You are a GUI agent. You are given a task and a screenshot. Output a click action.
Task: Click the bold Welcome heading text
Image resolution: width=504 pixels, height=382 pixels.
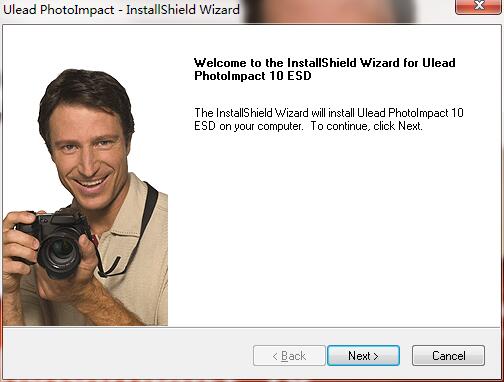tap(325, 69)
